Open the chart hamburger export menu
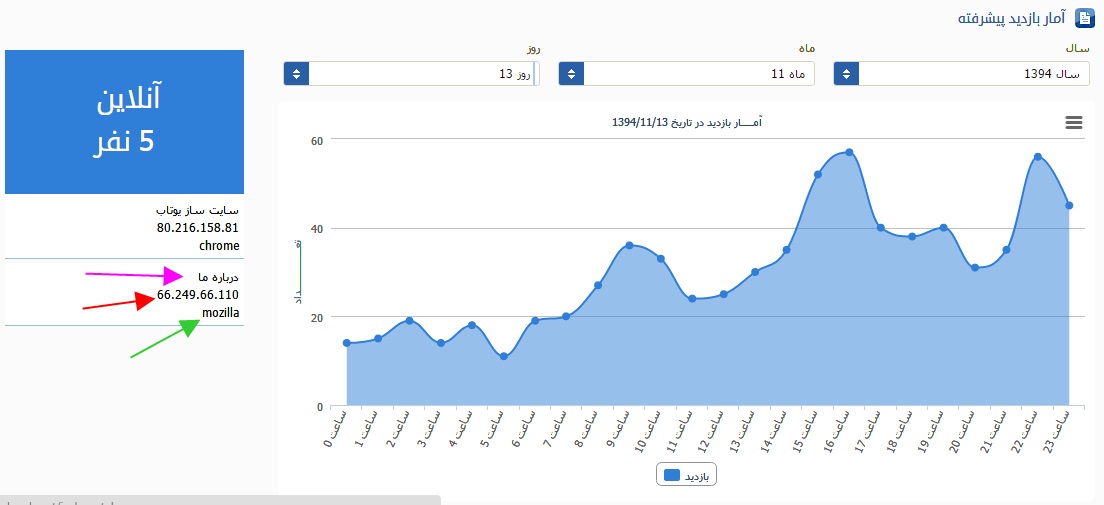Image resolution: width=1104 pixels, height=505 pixels. point(1074,122)
